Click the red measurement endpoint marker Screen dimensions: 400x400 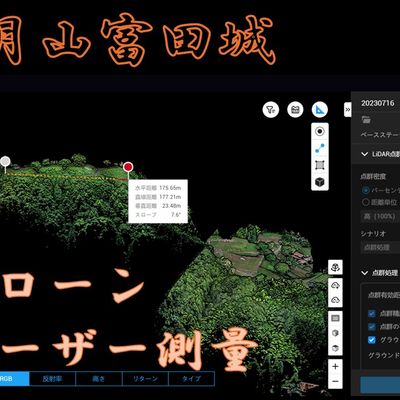coord(128,167)
